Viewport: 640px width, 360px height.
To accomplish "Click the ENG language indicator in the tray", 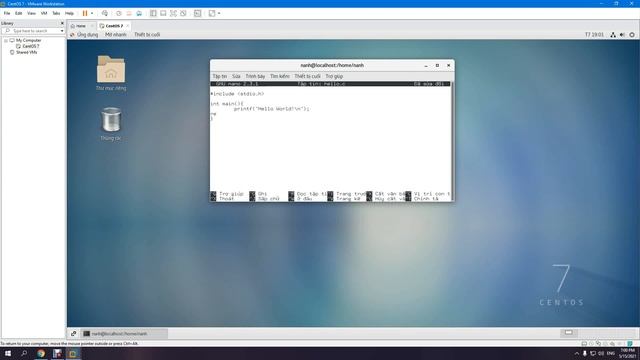I will coord(611,353).
